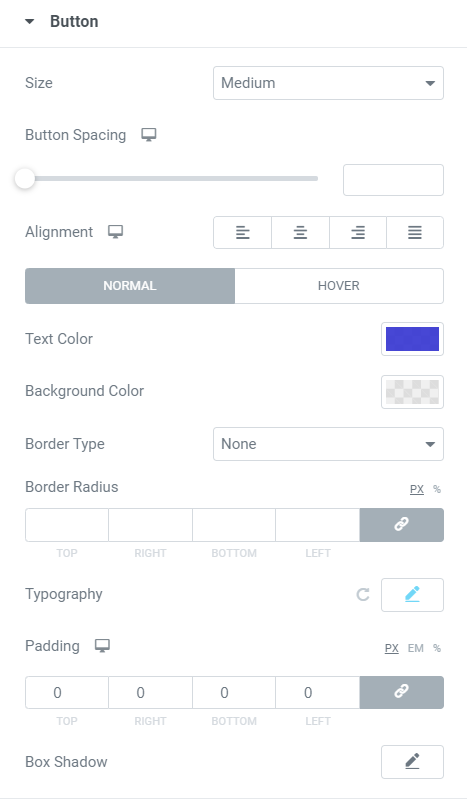The height and width of the screenshot is (806, 467).
Task: Select right alignment icon
Action: coord(358,233)
